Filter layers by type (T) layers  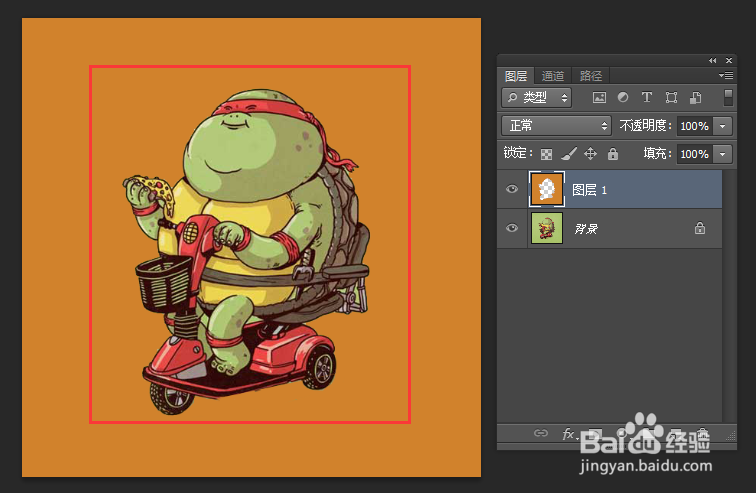click(x=647, y=97)
